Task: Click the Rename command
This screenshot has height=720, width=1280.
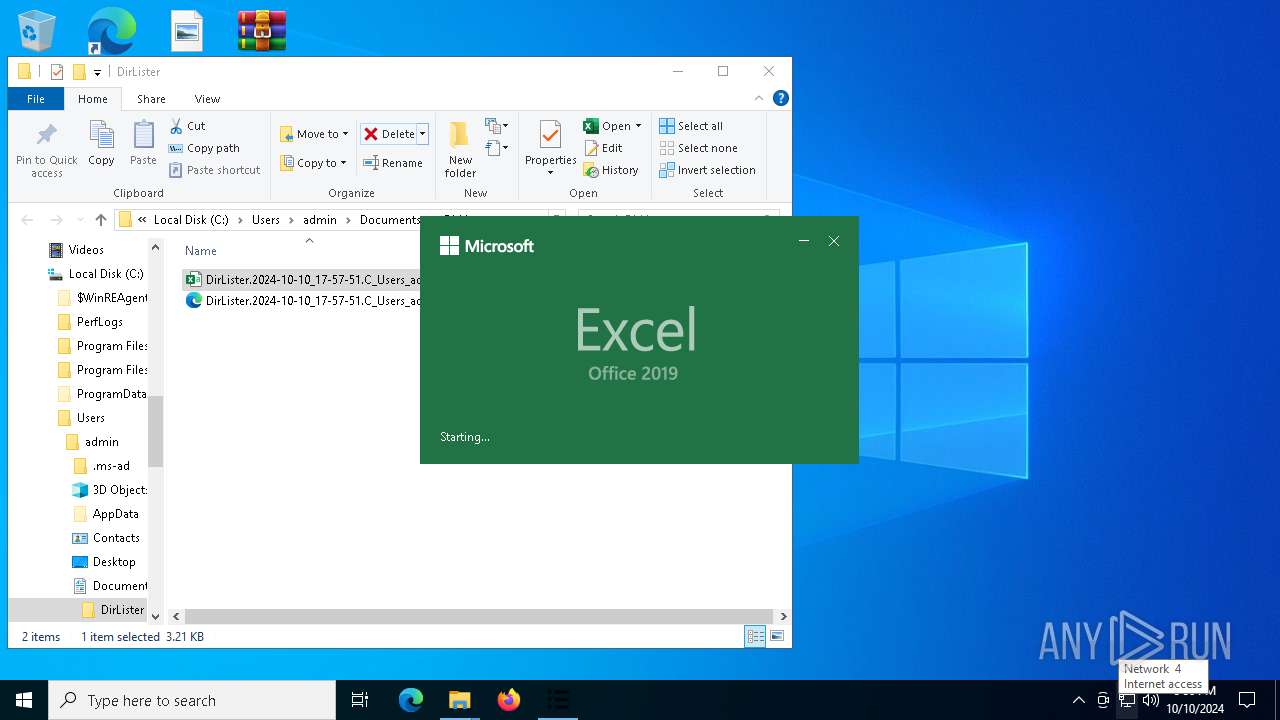Action: (393, 163)
